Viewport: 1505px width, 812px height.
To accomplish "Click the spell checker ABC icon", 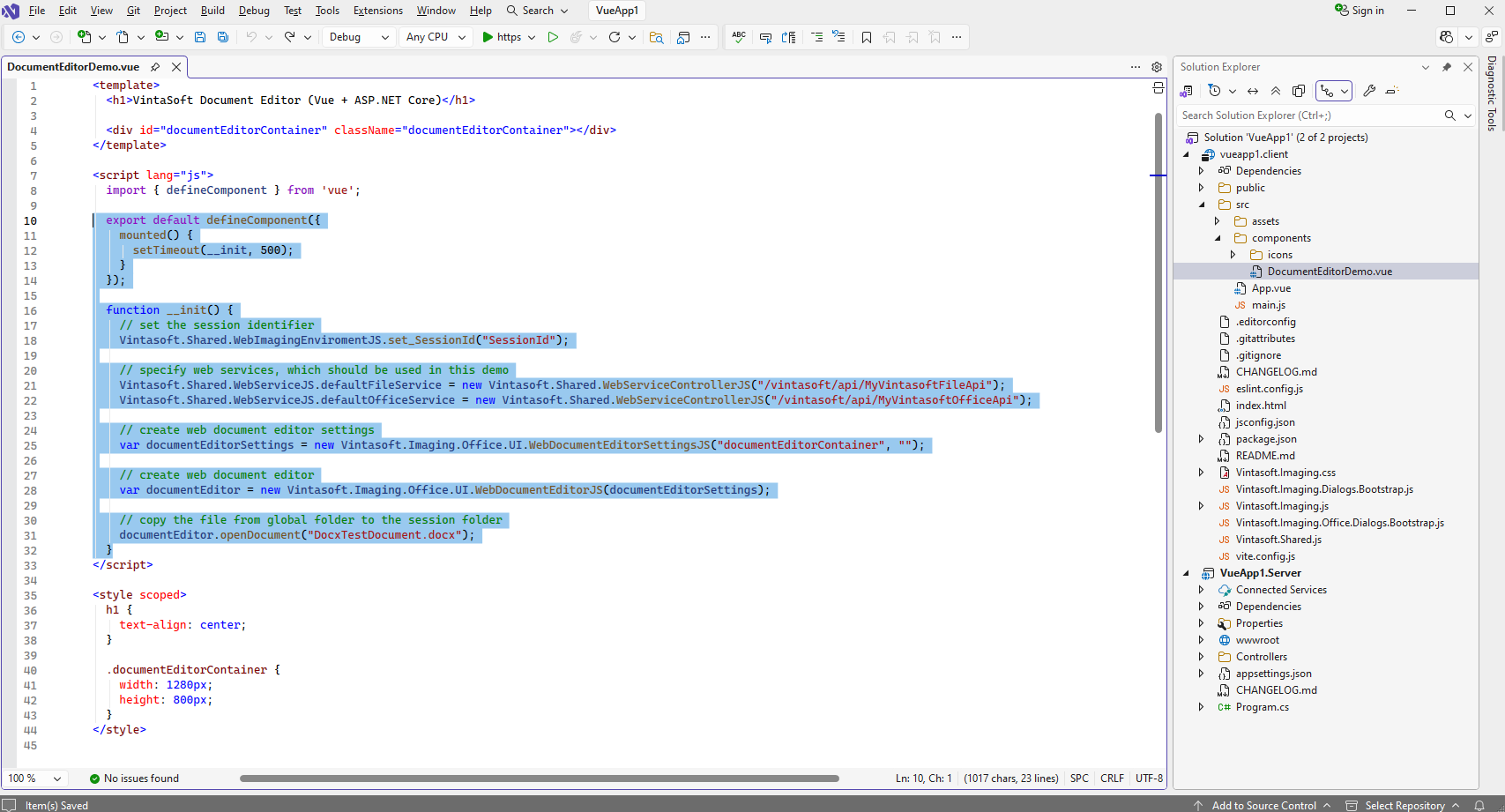I will [x=739, y=37].
